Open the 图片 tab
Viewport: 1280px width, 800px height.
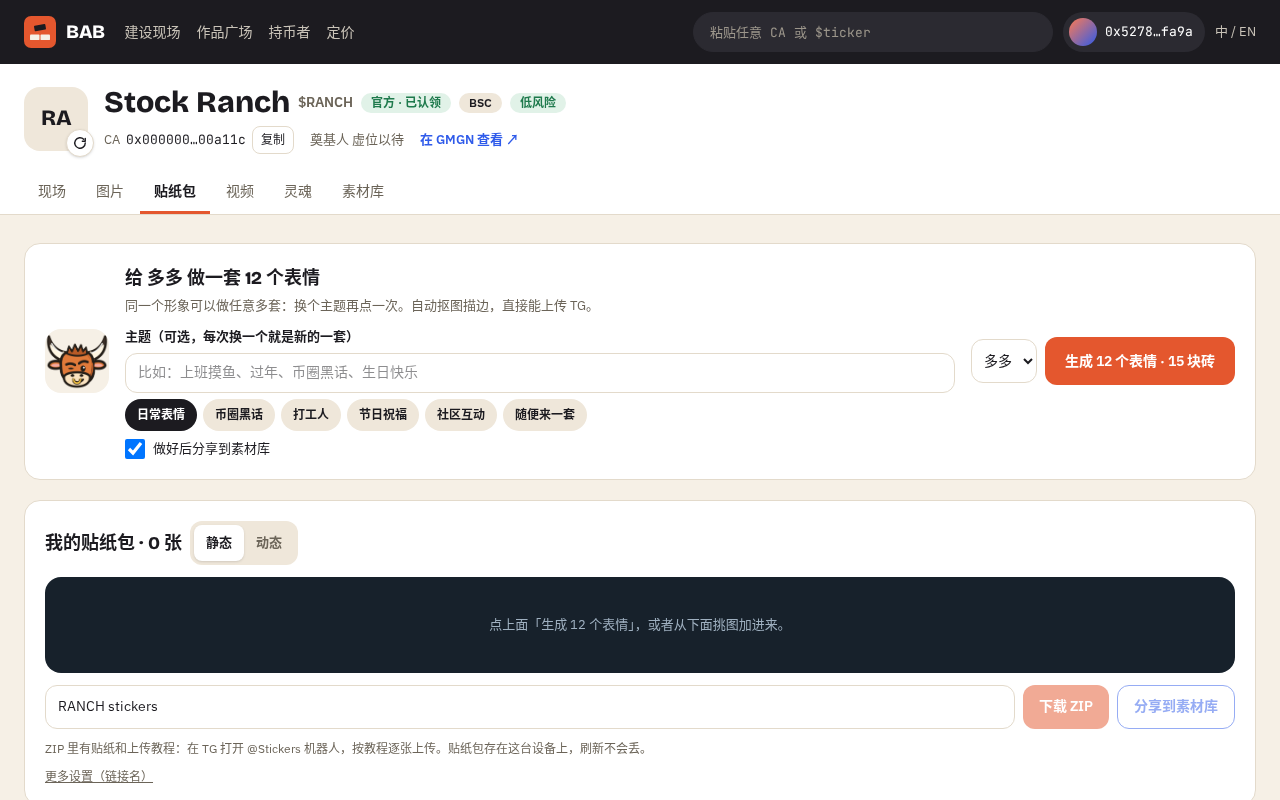click(110, 192)
